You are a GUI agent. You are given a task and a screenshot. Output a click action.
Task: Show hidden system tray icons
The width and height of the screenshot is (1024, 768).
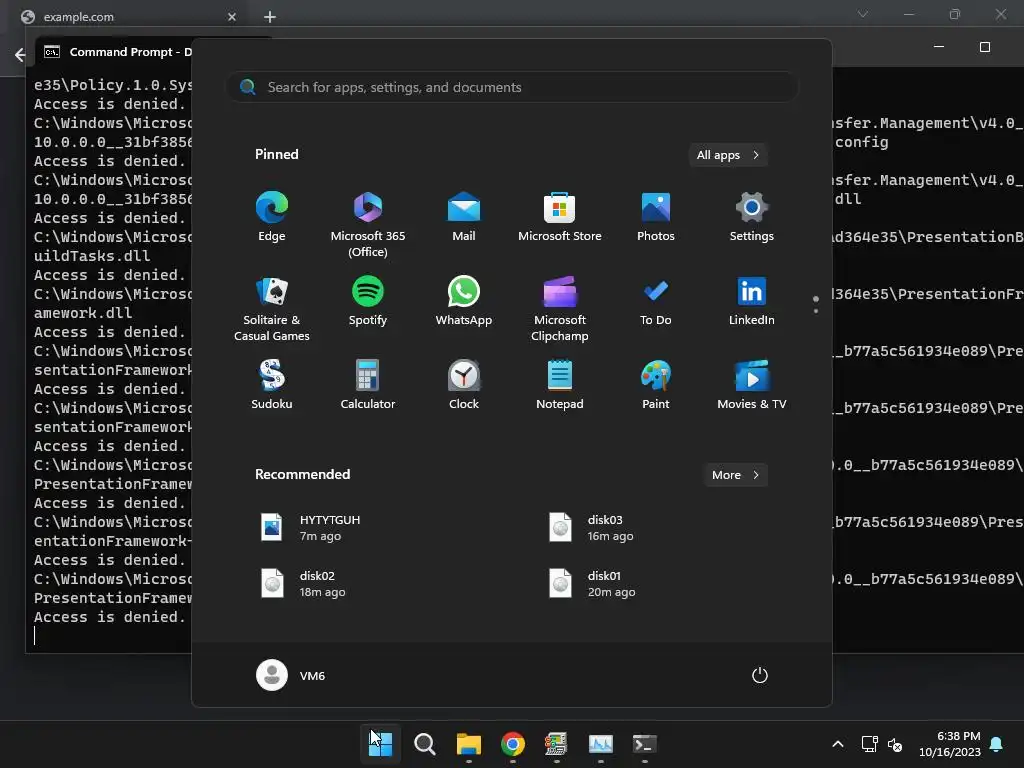point(838,744)
